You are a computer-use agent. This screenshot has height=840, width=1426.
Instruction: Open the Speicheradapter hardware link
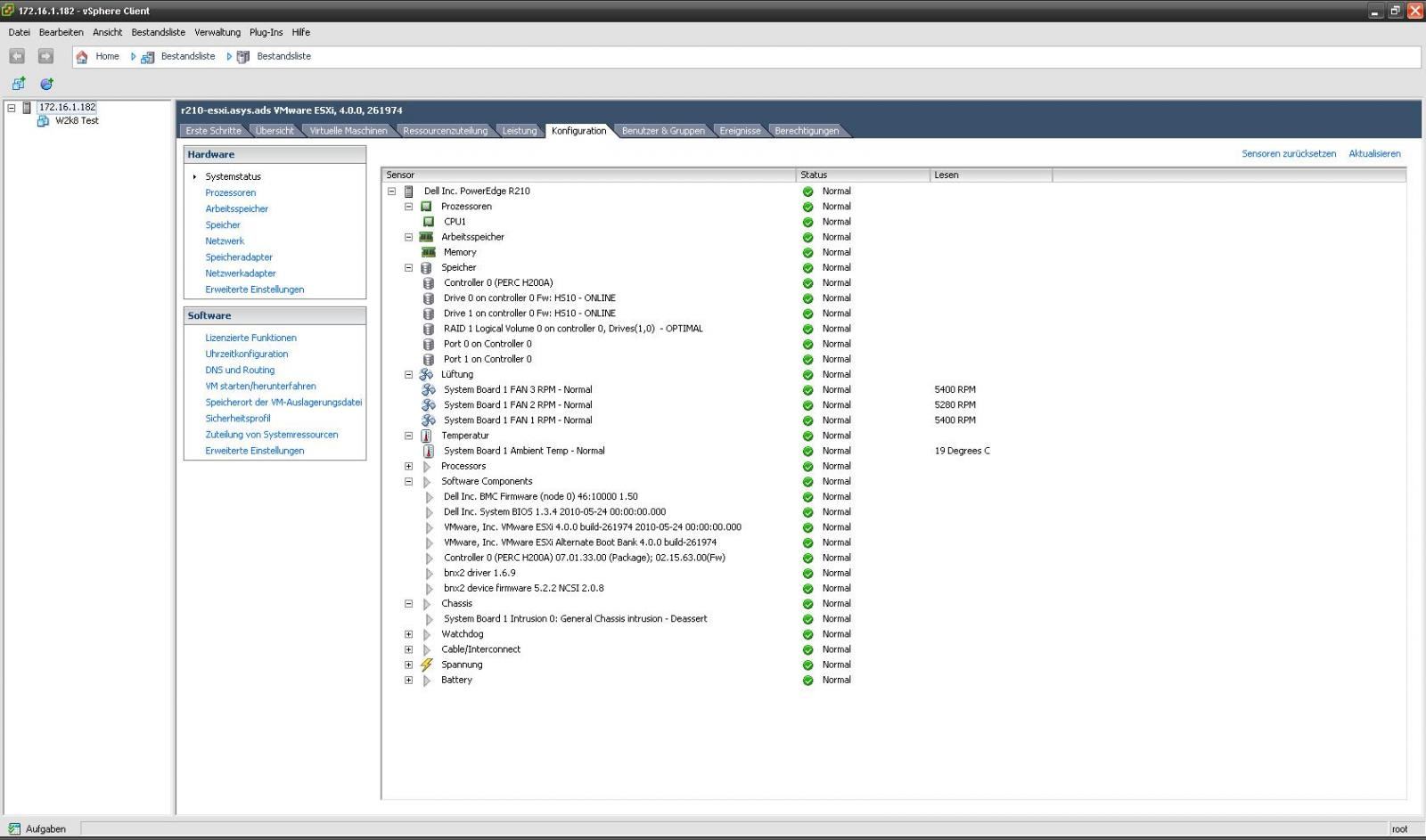[239, 257]
